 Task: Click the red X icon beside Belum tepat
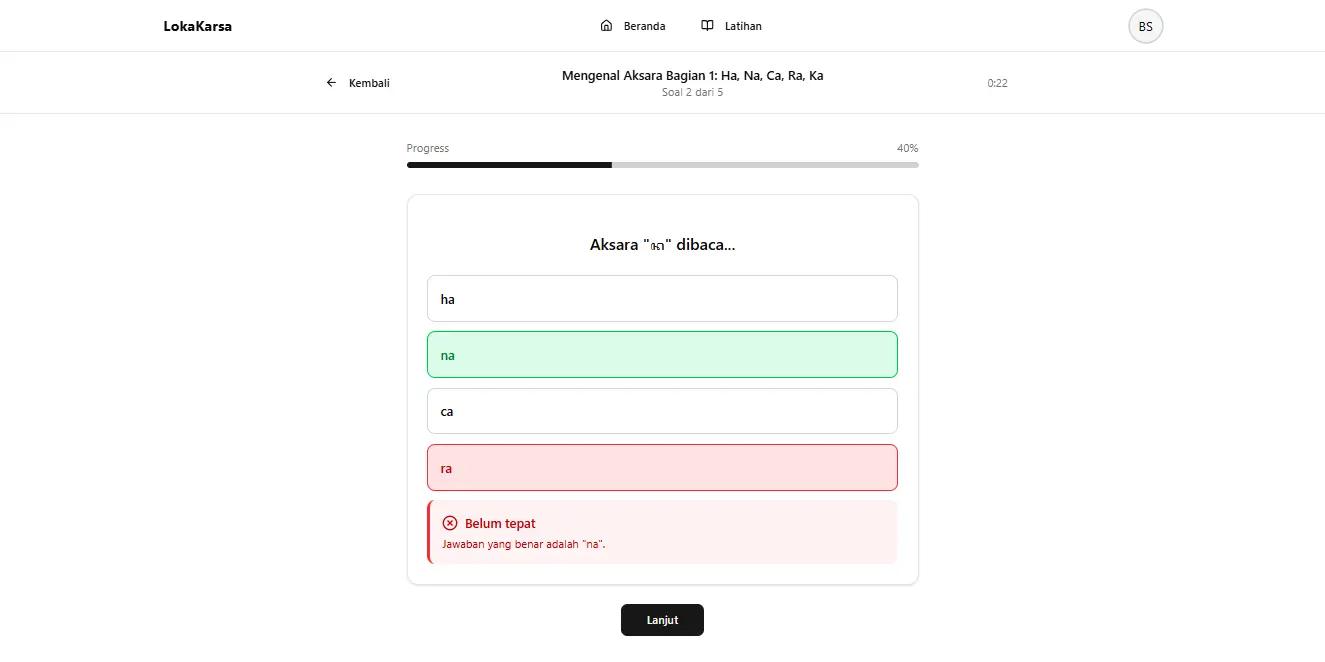tap(450, 523)
